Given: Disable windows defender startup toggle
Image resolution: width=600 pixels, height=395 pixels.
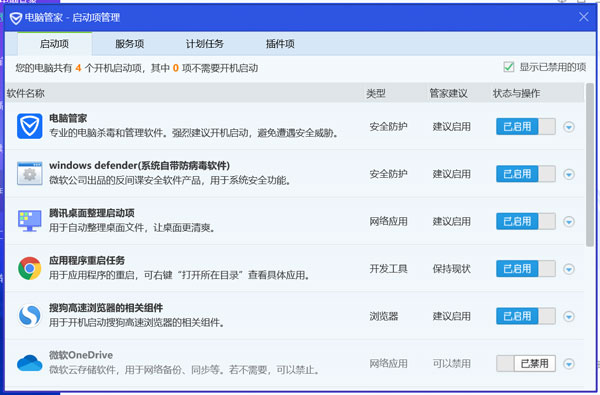Looking at the screenshot, I should pyautogui.click(x=526, y=174).
